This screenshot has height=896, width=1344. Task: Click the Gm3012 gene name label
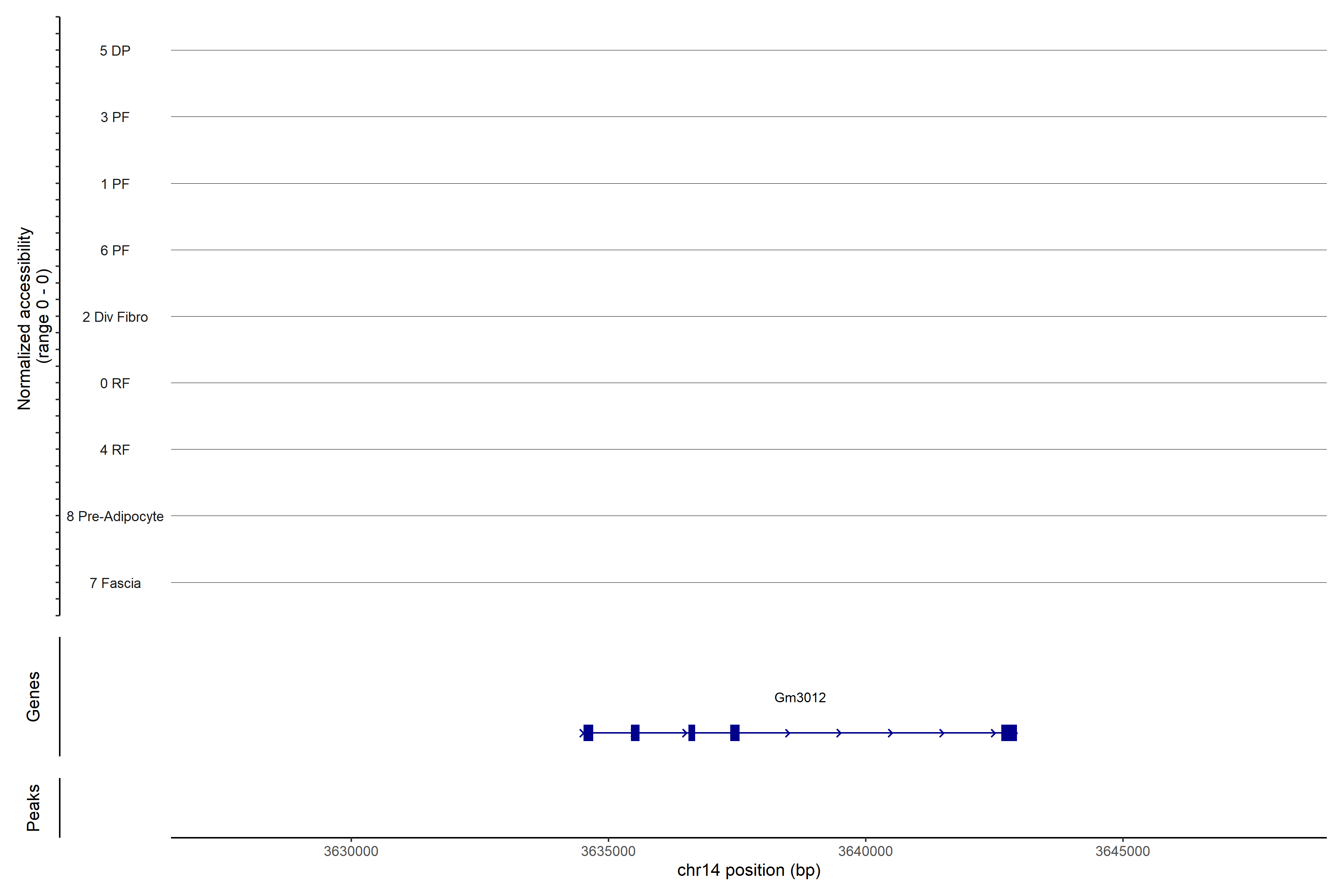pos(799,698)
